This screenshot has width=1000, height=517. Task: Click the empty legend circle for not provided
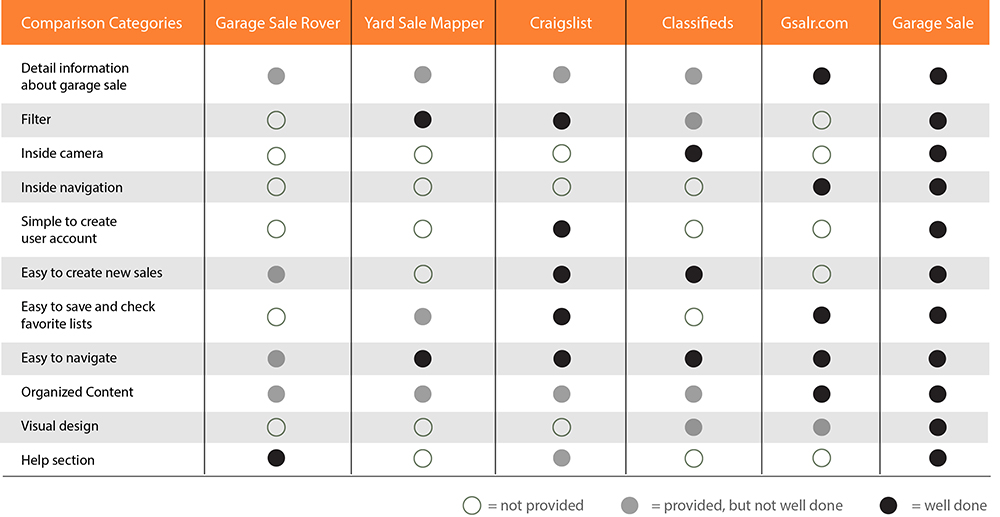coord(472,505)
